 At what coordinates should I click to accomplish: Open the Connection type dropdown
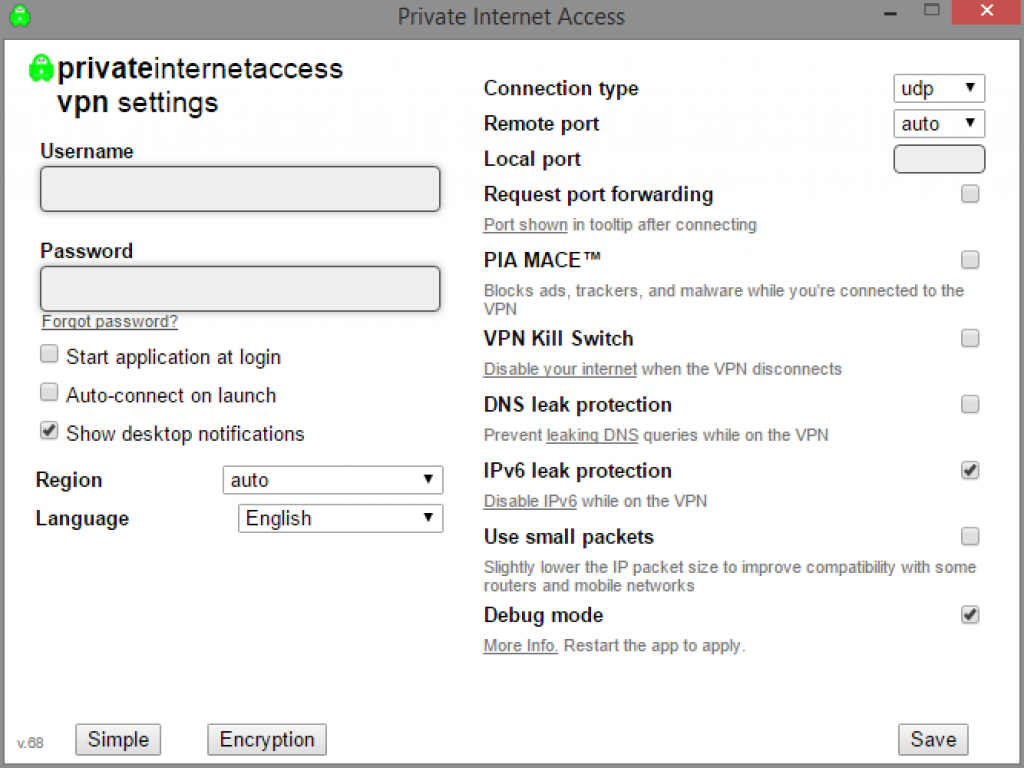938,89
